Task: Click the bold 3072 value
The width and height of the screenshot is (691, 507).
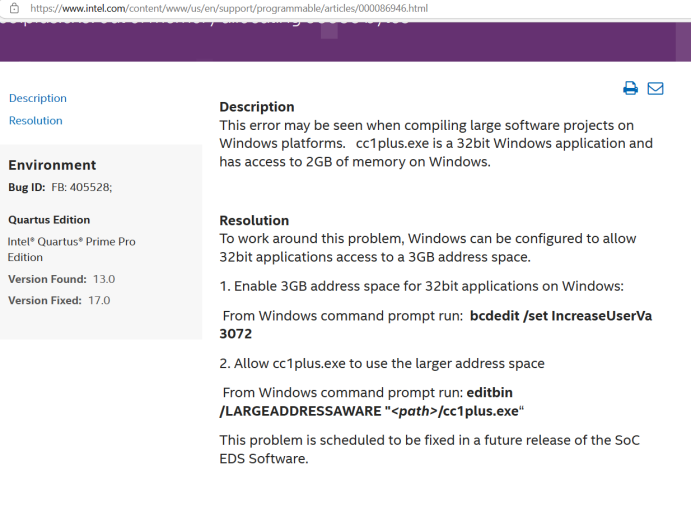Action: point(236,334)
